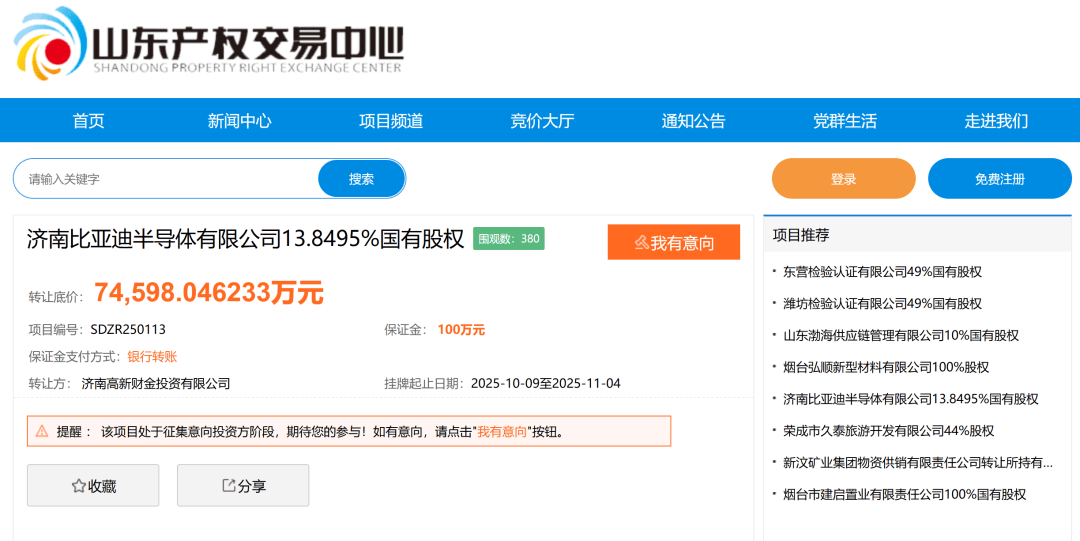Open 潍坊检验认证有限公司49%国有股权 link
This screenshot has width=1080, height=541.
(x=882, y=303)
